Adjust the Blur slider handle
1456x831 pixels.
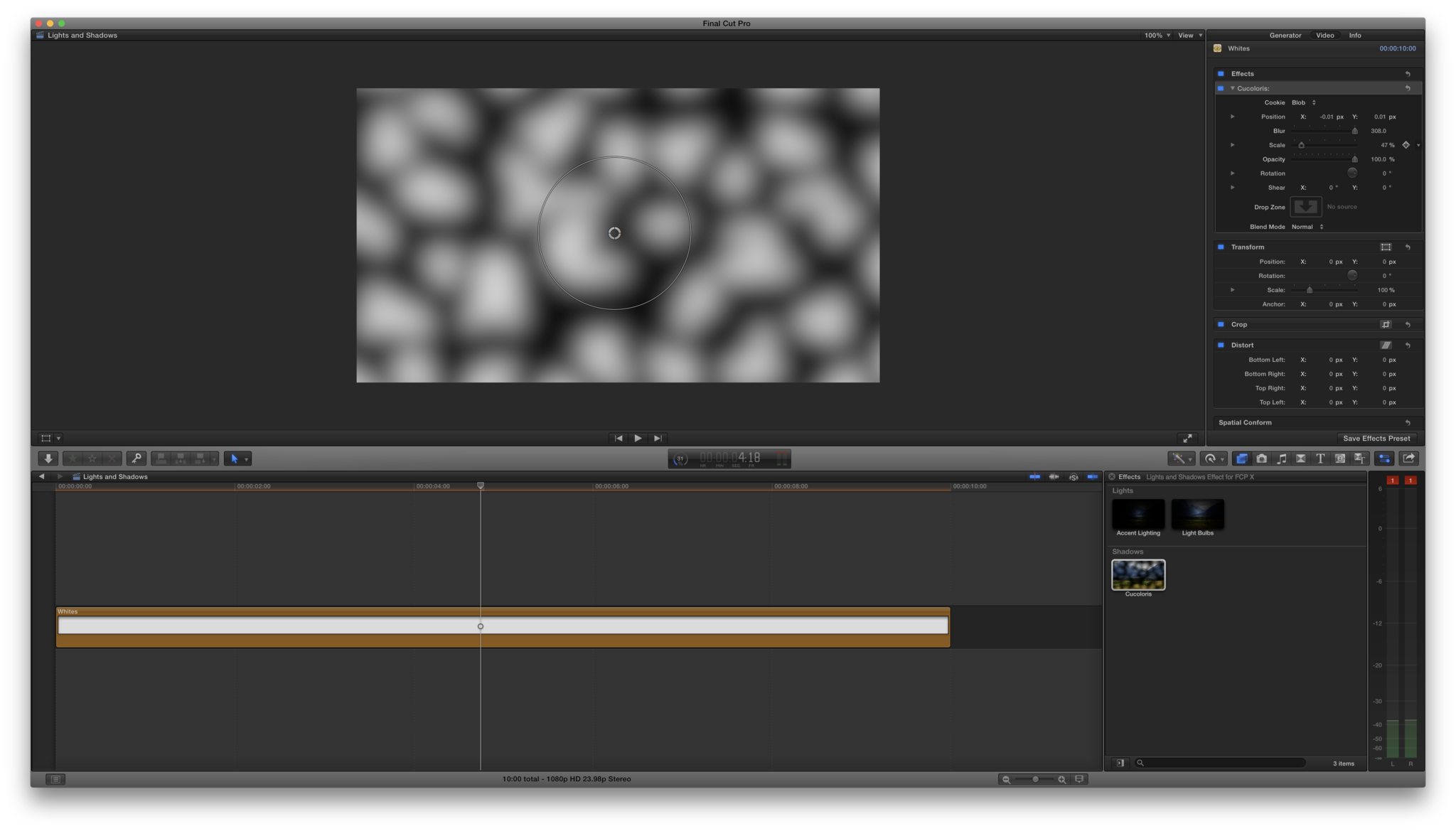click(1354, 131)
